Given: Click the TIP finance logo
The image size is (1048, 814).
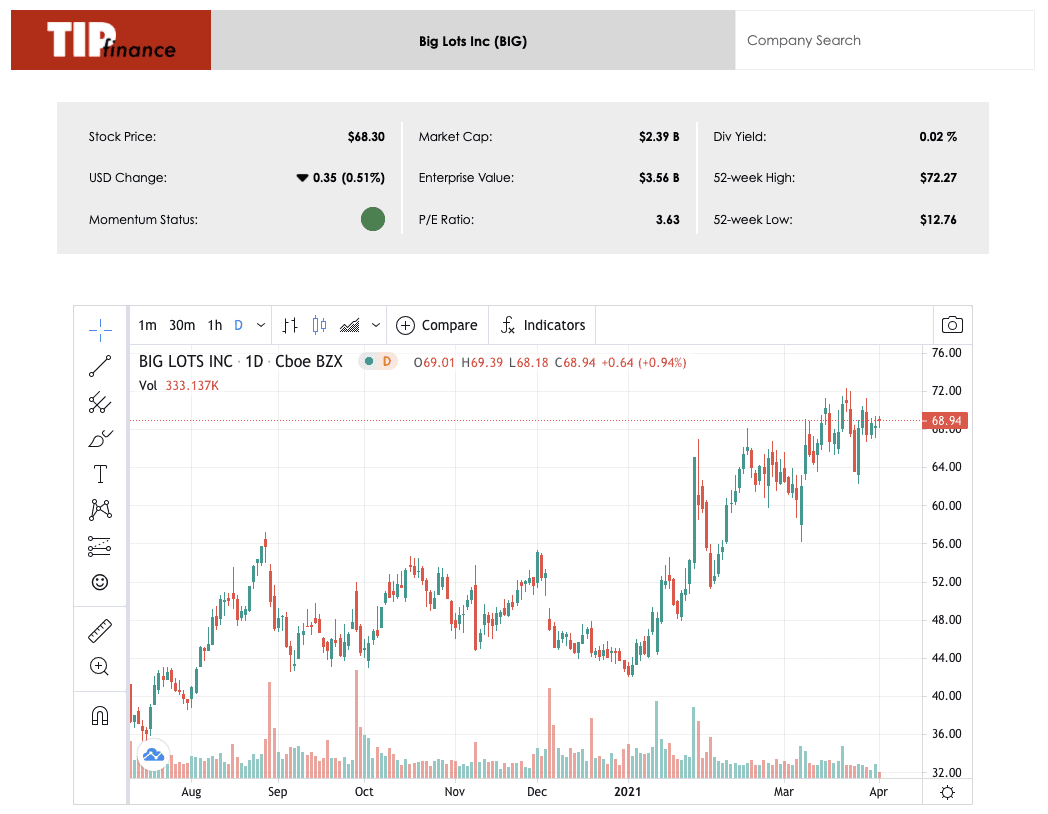Looking at the screenshot, I should pos(111,40).
